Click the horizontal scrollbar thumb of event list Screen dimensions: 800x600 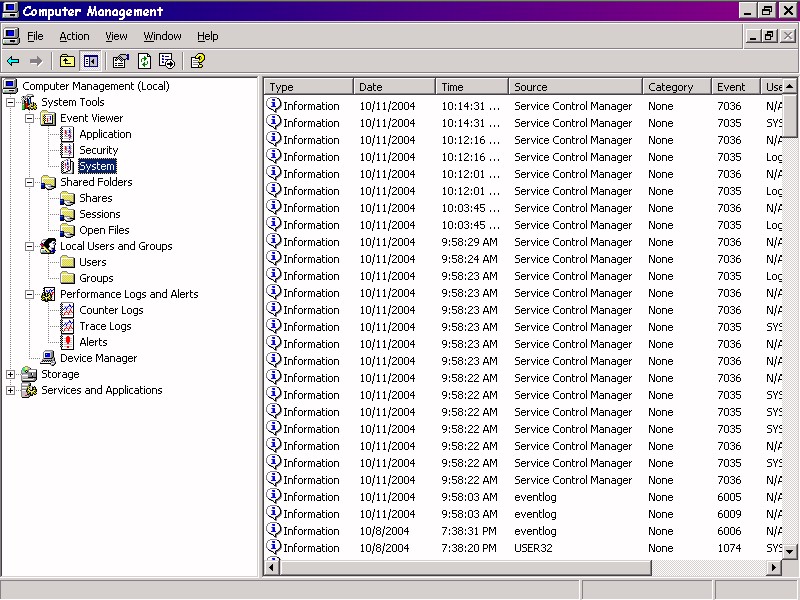[465, 567]
